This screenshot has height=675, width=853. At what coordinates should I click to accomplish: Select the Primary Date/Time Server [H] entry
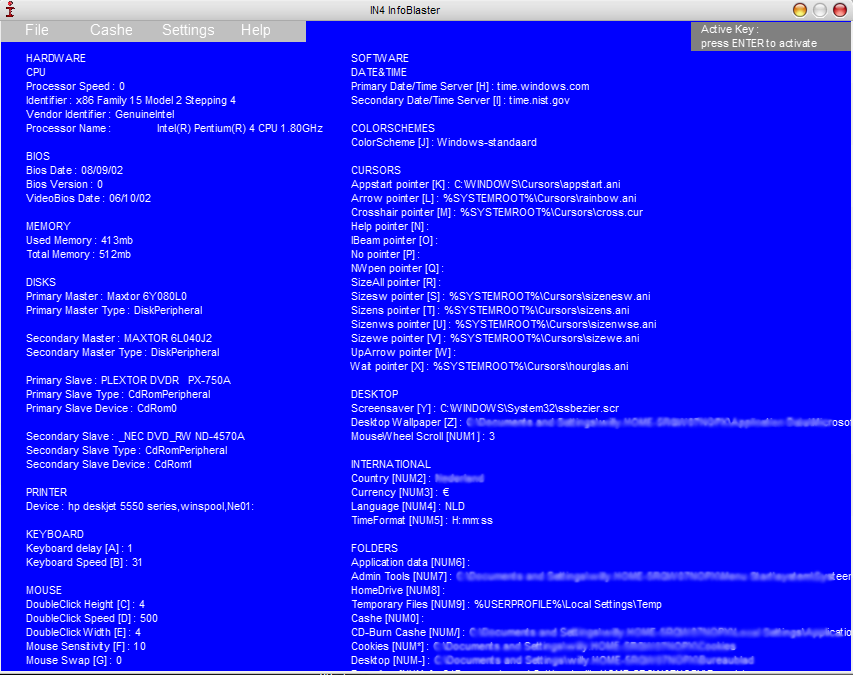pos(470,86)
